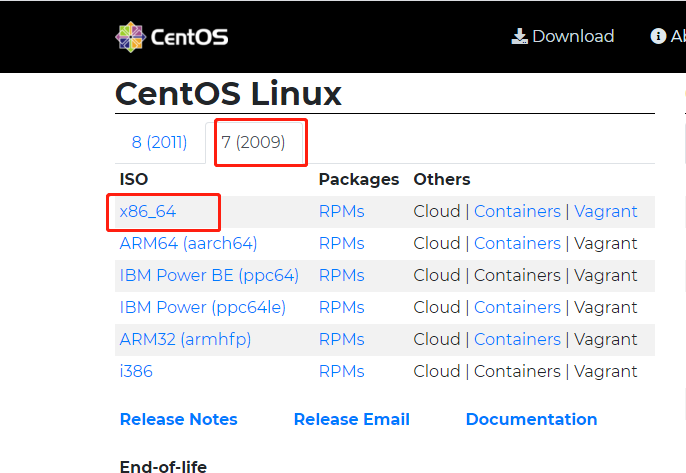Select the 7 (2009) tab
This screenshot has height=473, width=686.
(x=253, y=142)
